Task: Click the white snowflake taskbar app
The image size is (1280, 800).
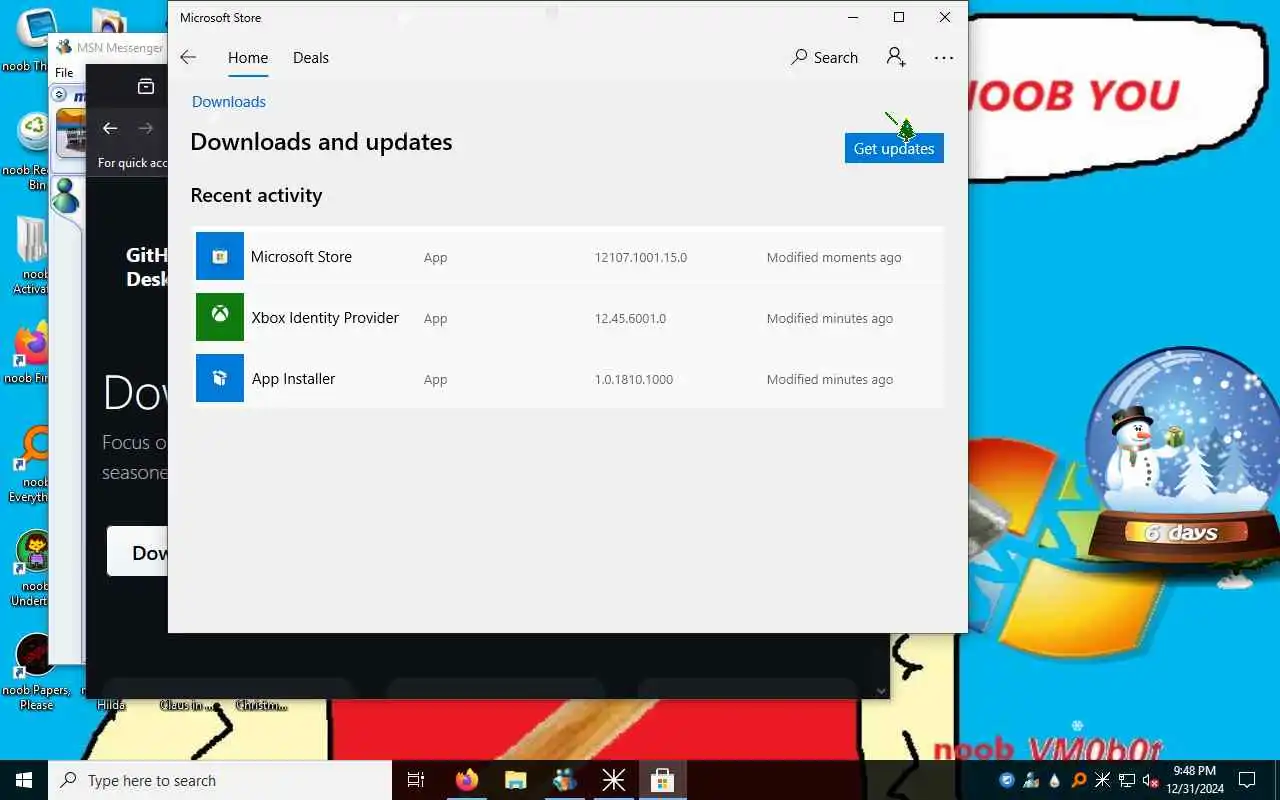Action: pyautogui.click(x=613, y=780)
